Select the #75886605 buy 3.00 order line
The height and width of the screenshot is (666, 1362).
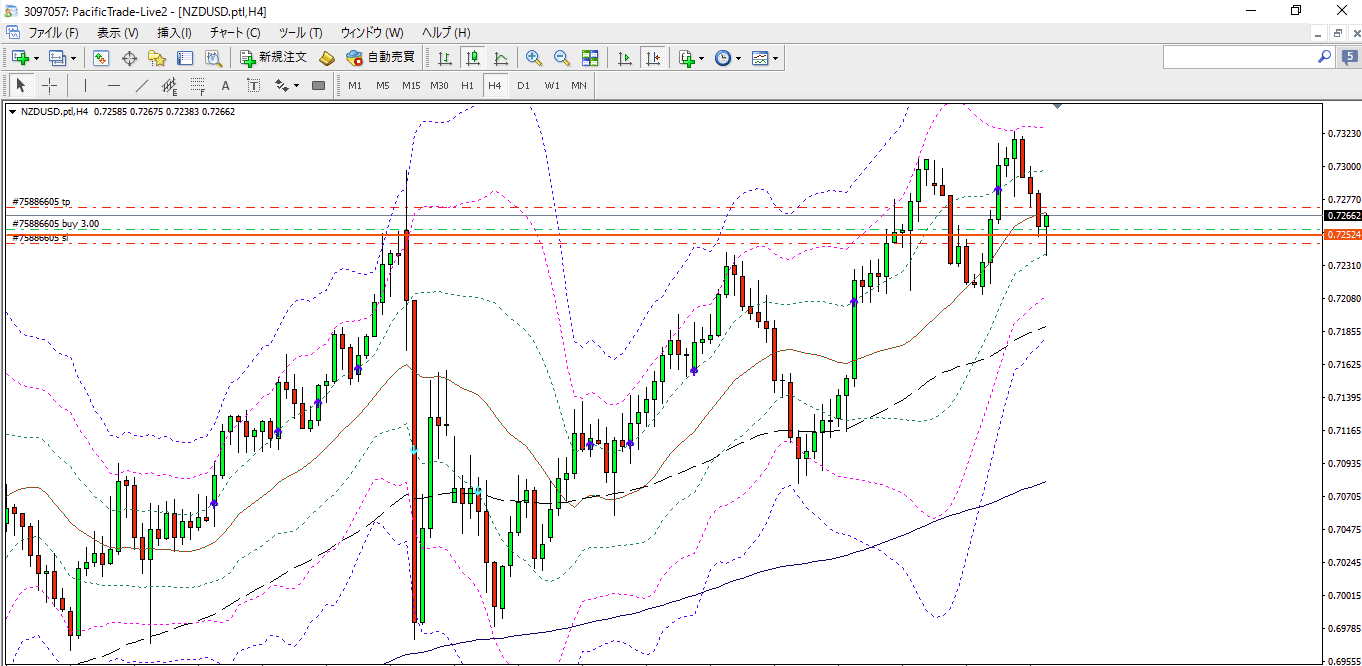click(55, 224)
